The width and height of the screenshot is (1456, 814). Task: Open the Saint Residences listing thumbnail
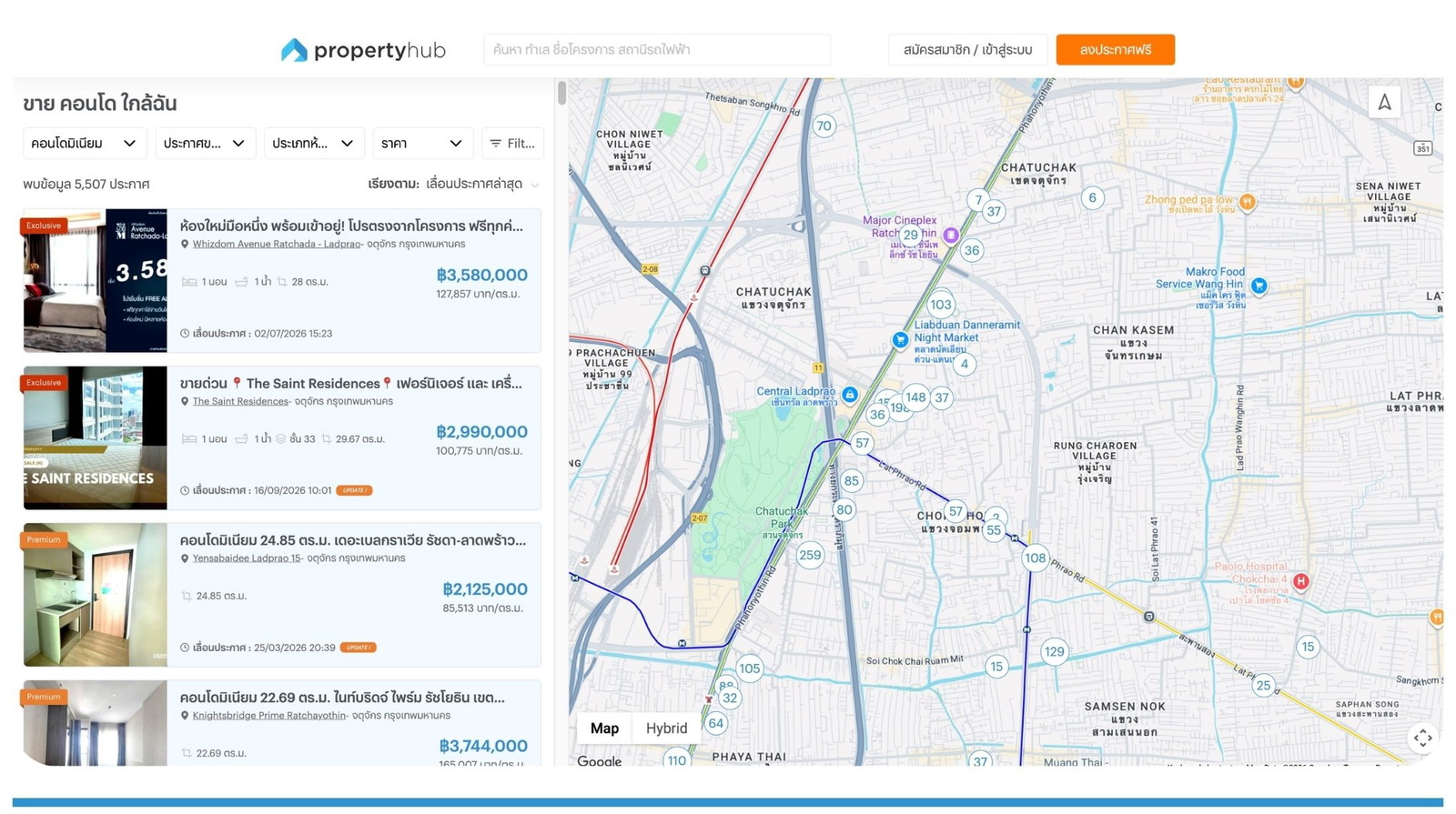click(x=96, y=437)
